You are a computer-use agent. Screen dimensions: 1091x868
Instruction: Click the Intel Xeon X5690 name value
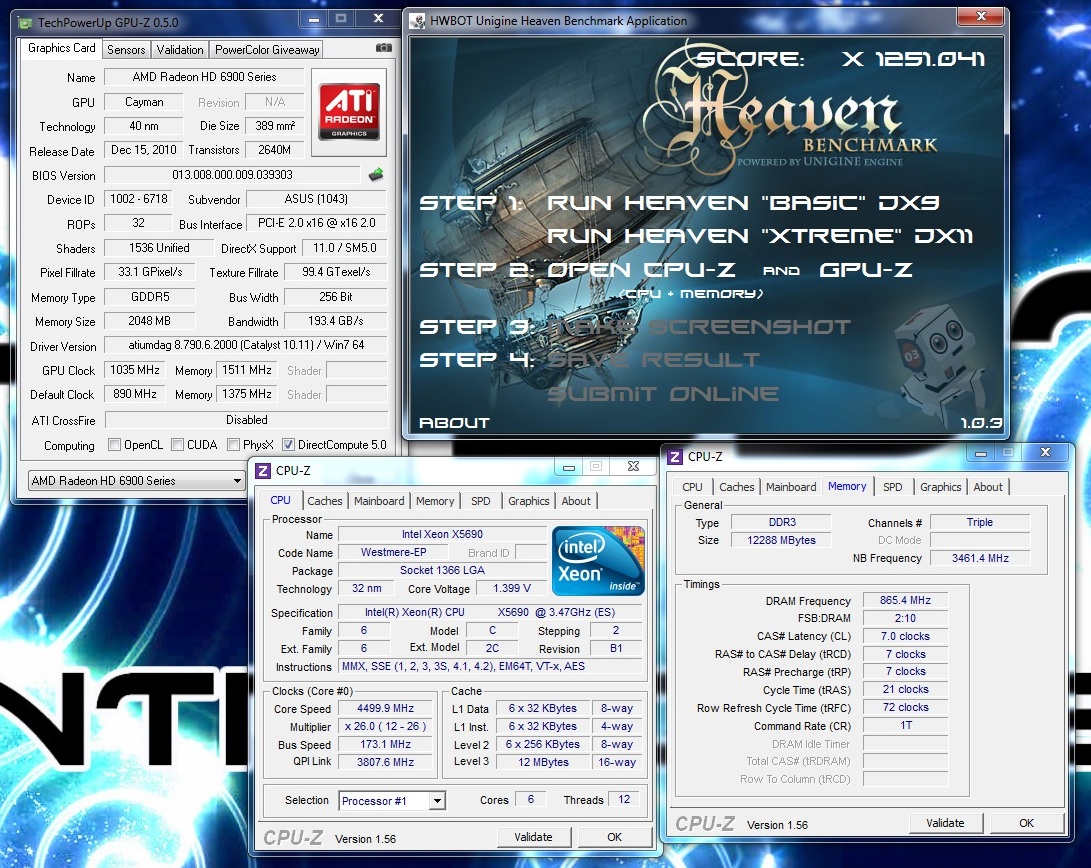click(443, 534)
